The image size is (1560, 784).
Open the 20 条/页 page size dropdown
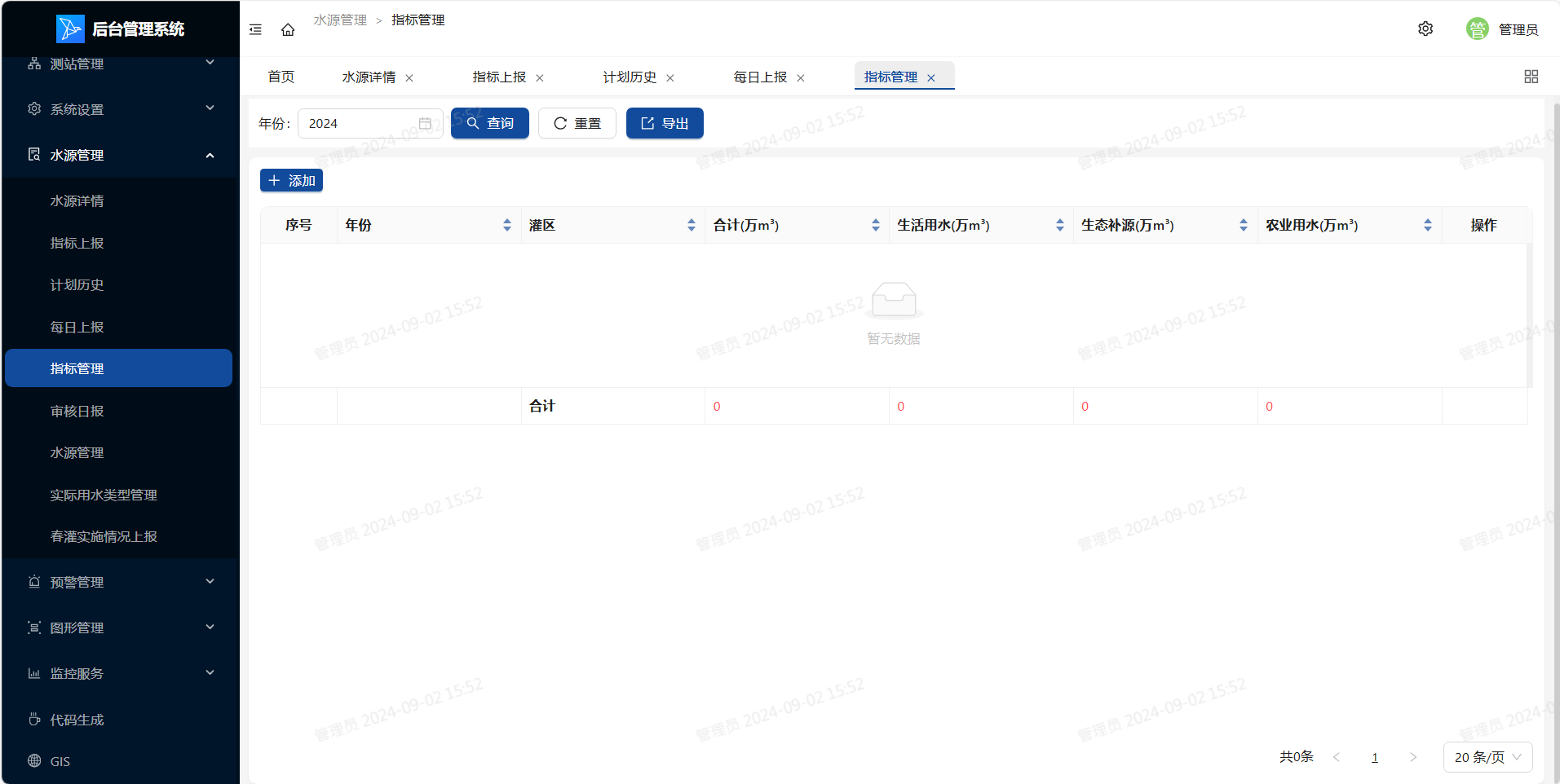[x=1487, y=757]
